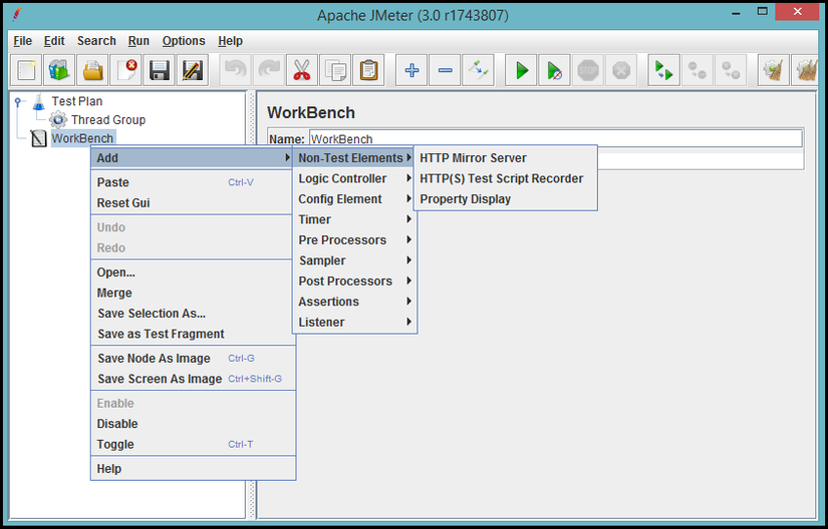Click the Collapse All minus icon
This screenshot has width=828, height=529.
445,70
